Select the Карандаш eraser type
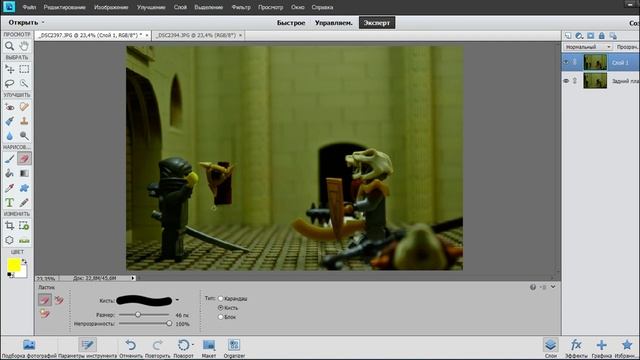The image size is (640, 360). [x=220, y=299]
